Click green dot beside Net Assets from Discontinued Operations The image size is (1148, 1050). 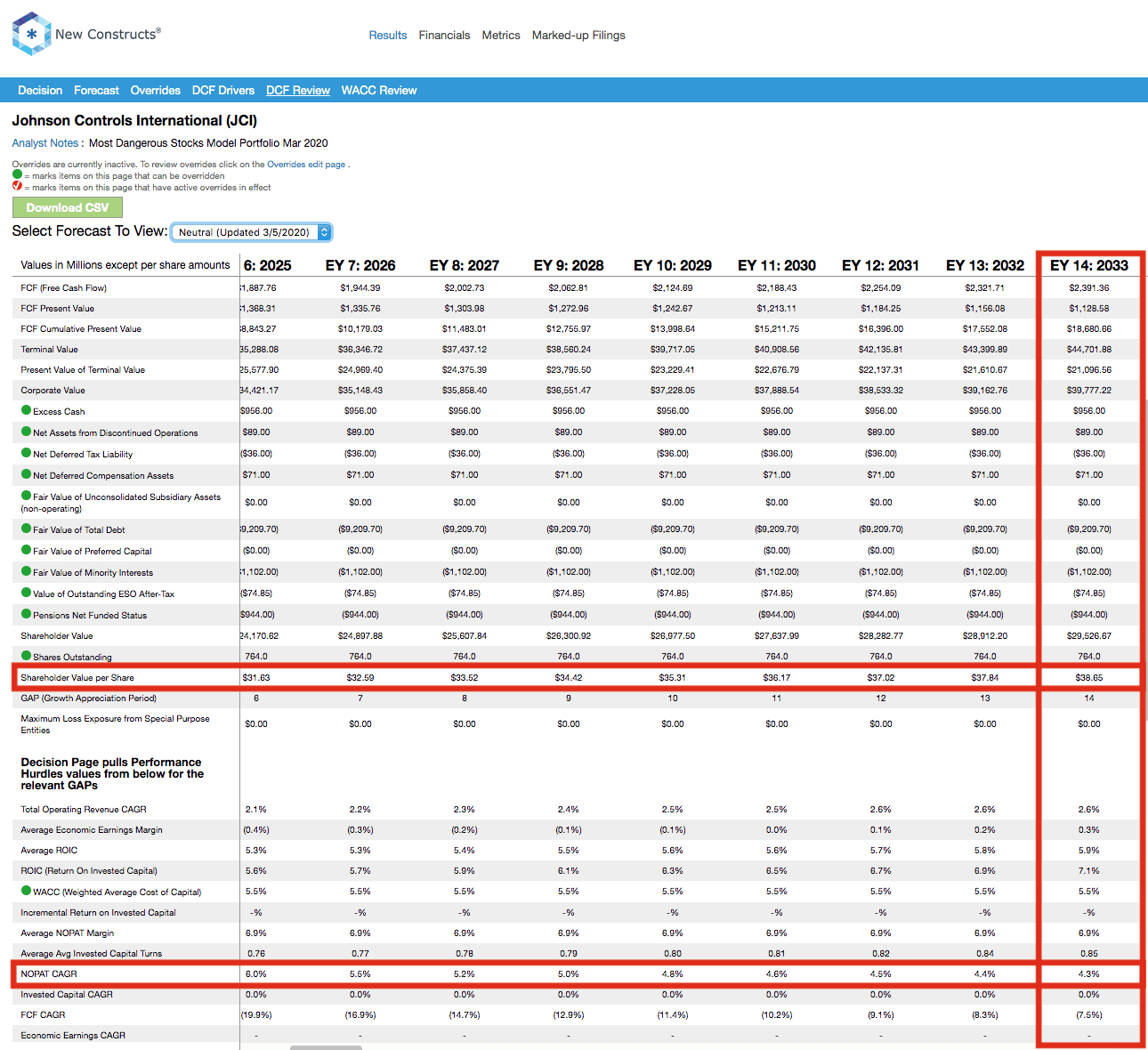click(x=26, y=432)
